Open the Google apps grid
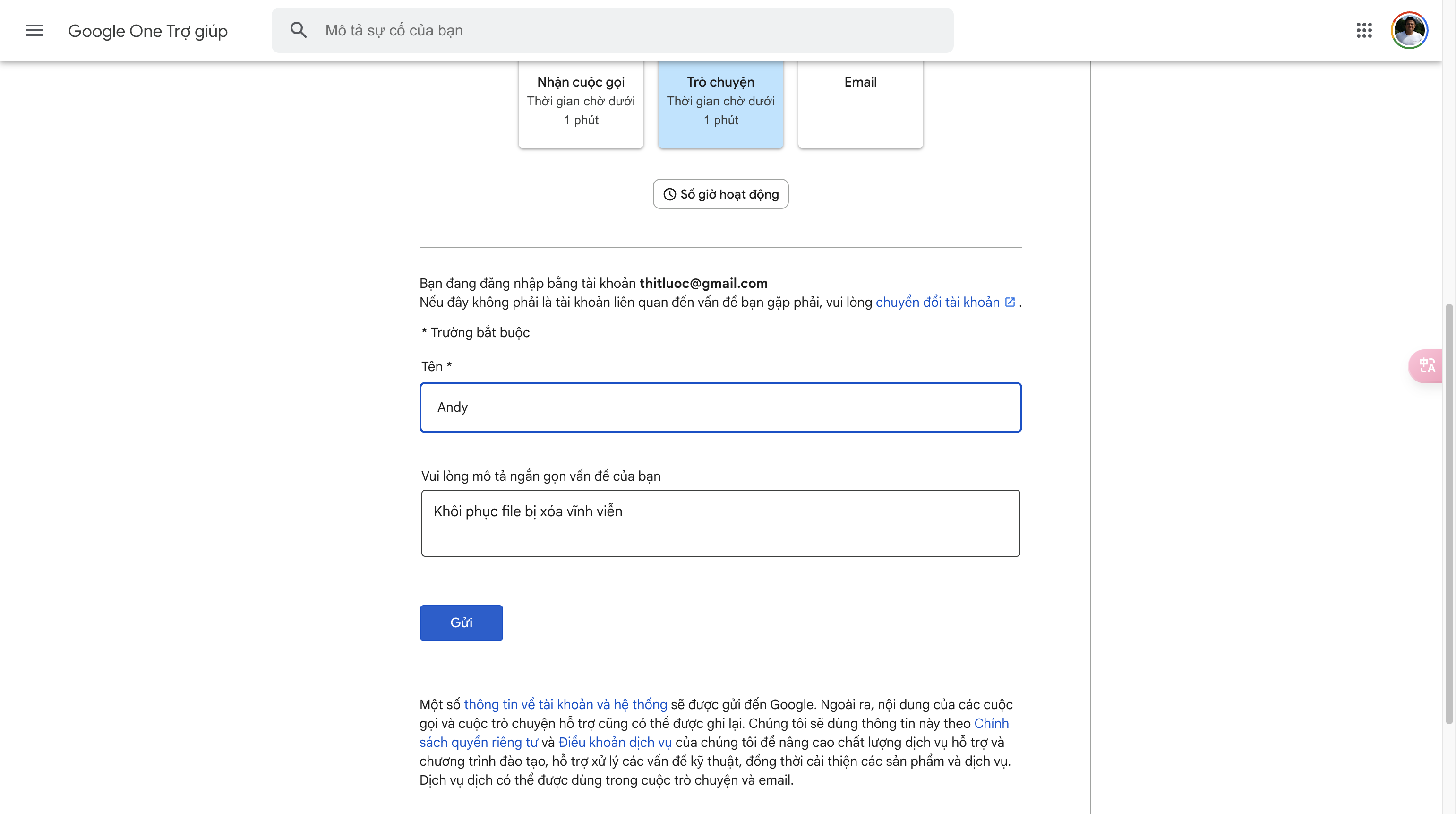Image resolution: width=1456 pixels, height=814 pixels. pos(1364,31)
